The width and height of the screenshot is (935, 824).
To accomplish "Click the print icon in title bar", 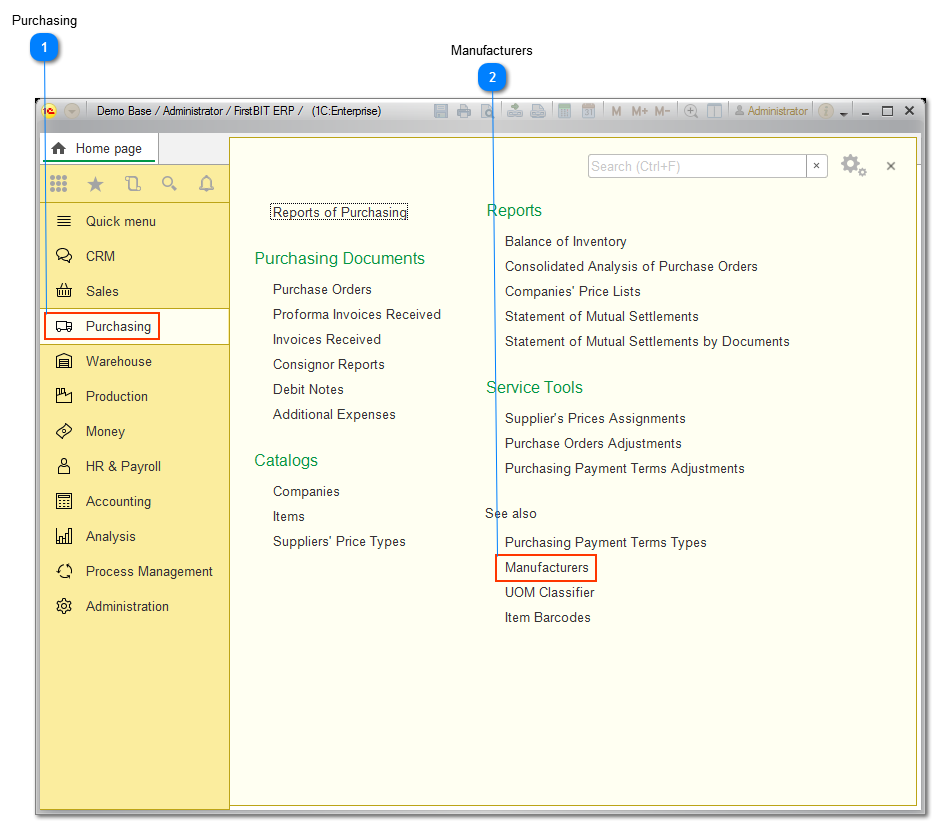I will tap(464, 111).
